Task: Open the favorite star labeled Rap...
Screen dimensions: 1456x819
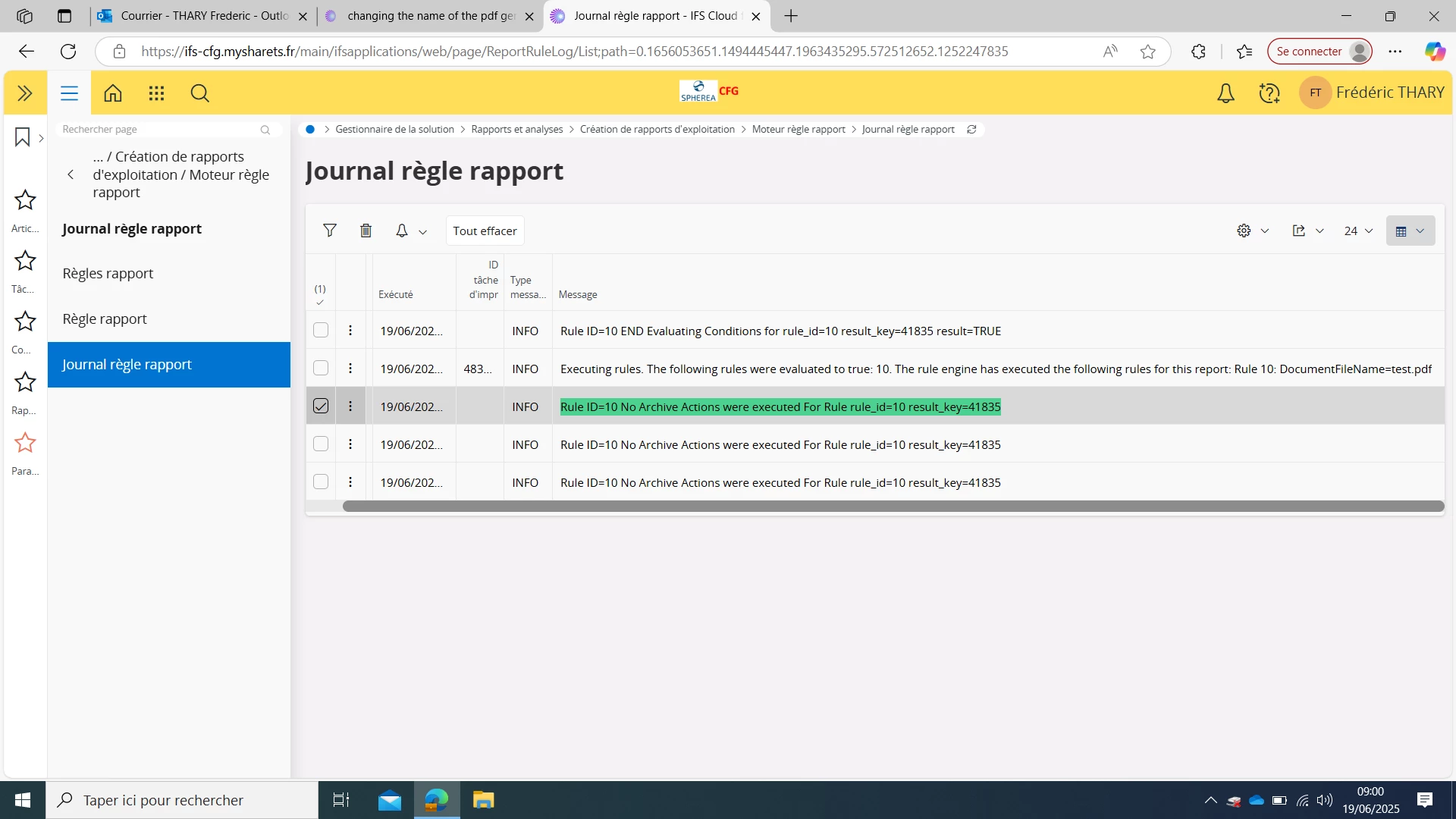Action: 25,382
